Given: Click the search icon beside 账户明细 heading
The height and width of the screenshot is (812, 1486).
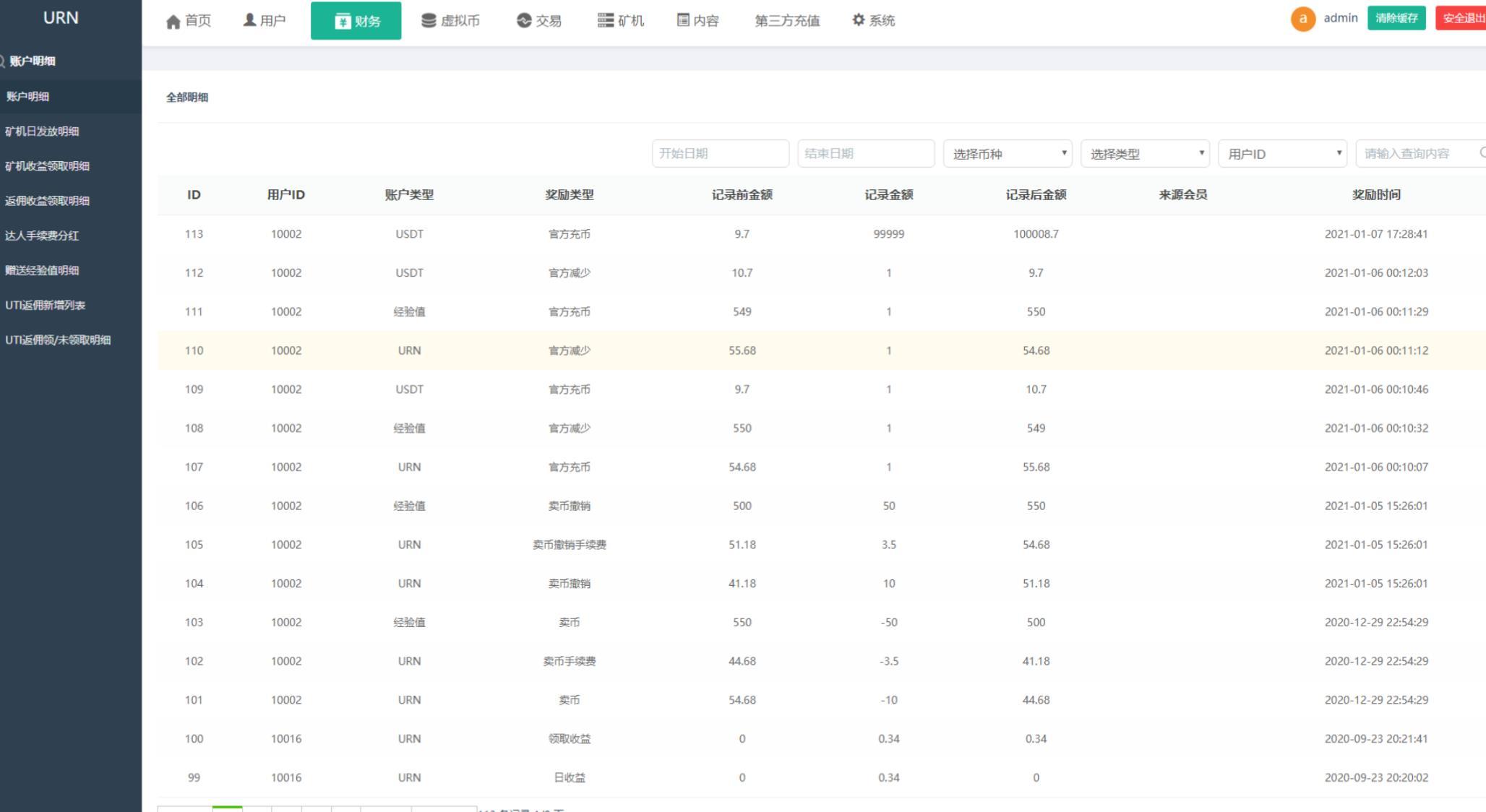Looking at the screenshot, I should (2, 61).
